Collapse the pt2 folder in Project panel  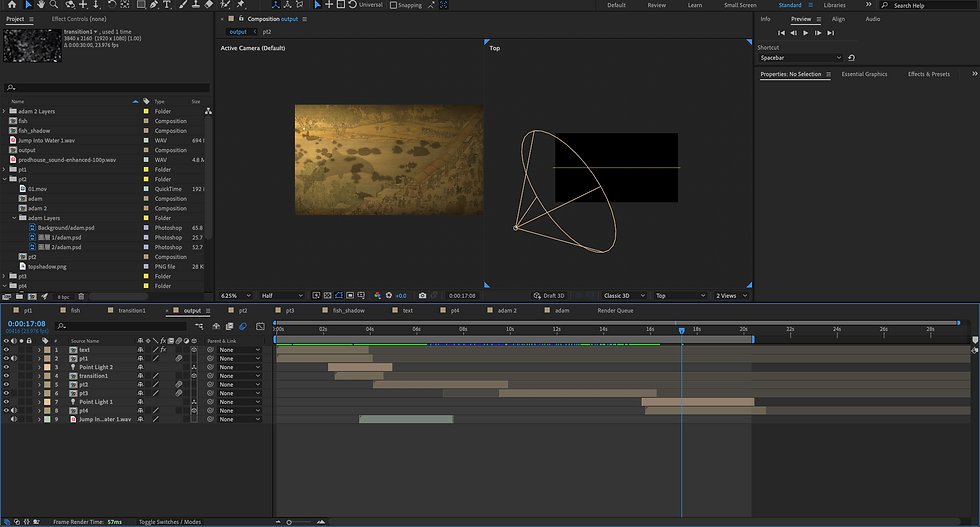pyautogui.click(x=4, y=179)
